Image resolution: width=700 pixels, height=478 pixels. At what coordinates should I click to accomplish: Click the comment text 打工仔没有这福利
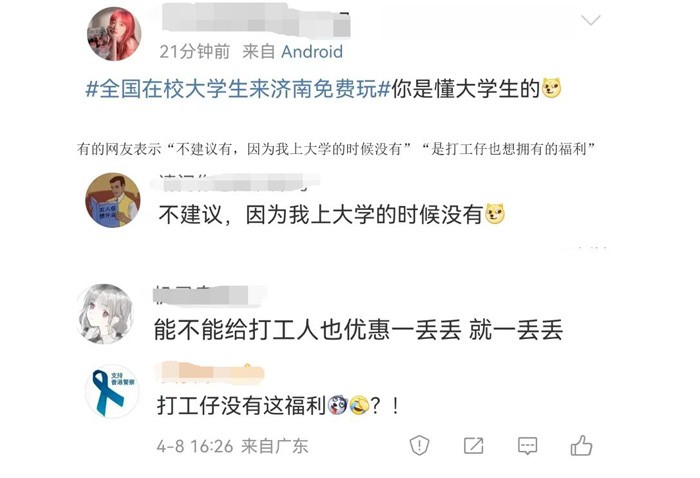pos(242,405)
